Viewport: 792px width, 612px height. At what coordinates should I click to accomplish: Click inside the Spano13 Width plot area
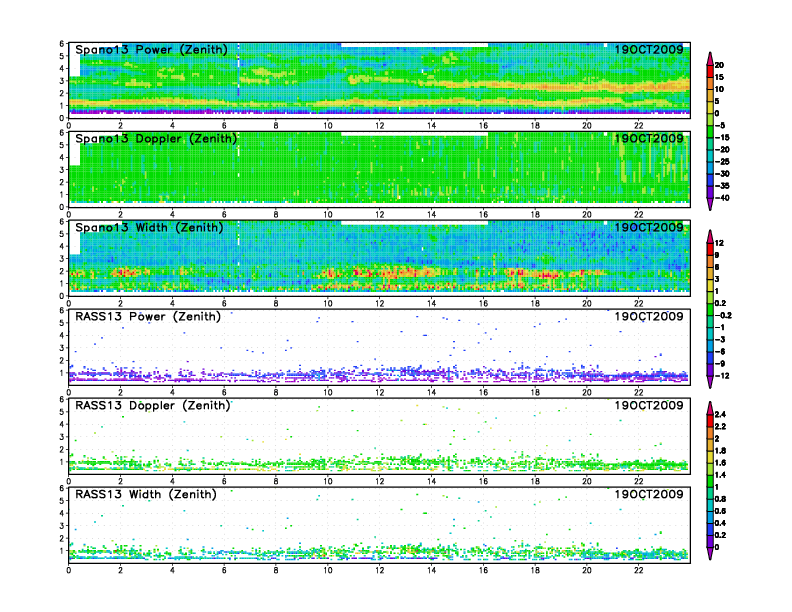coord(379,258)
